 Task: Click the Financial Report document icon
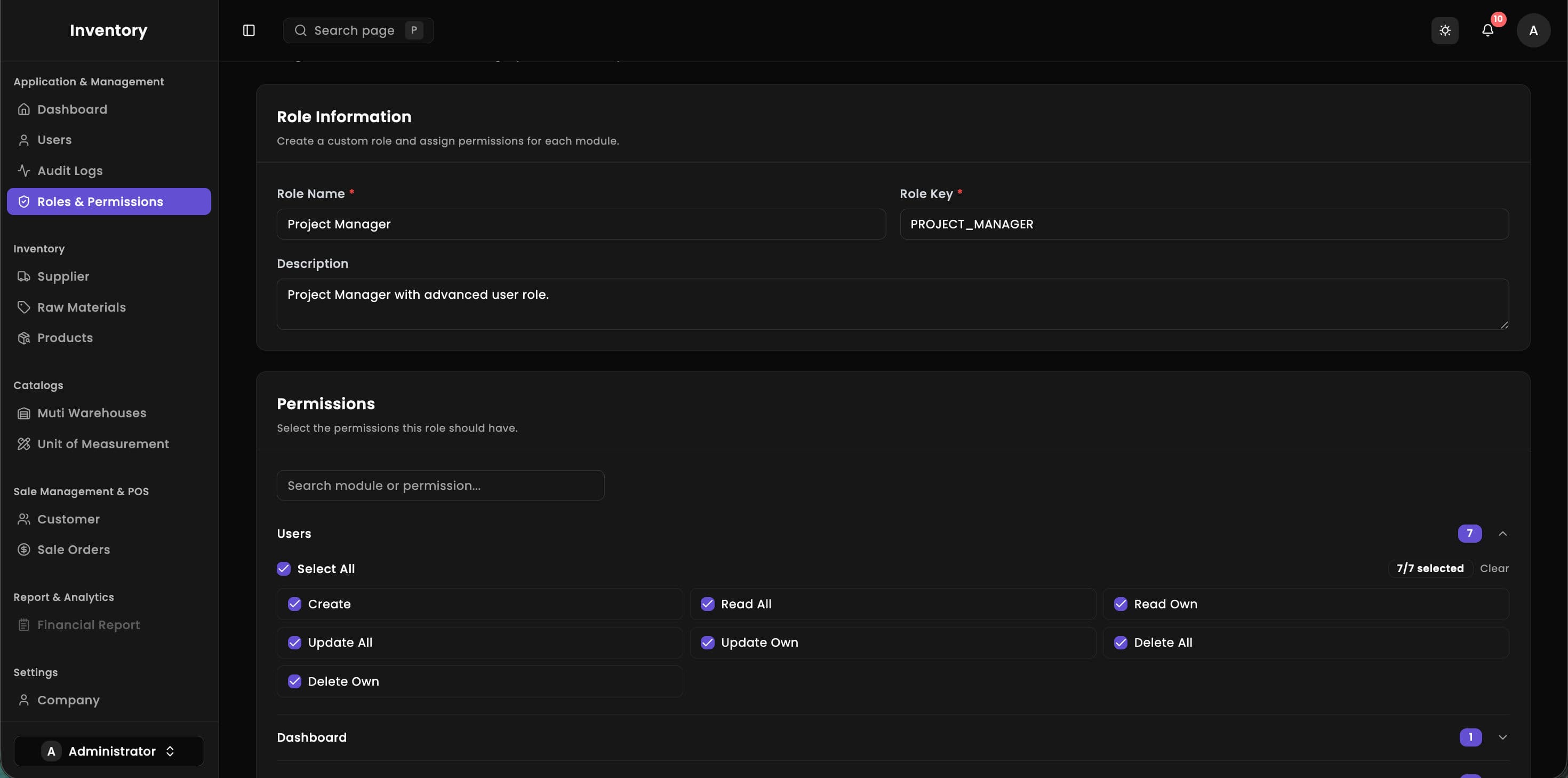(24, 625)
